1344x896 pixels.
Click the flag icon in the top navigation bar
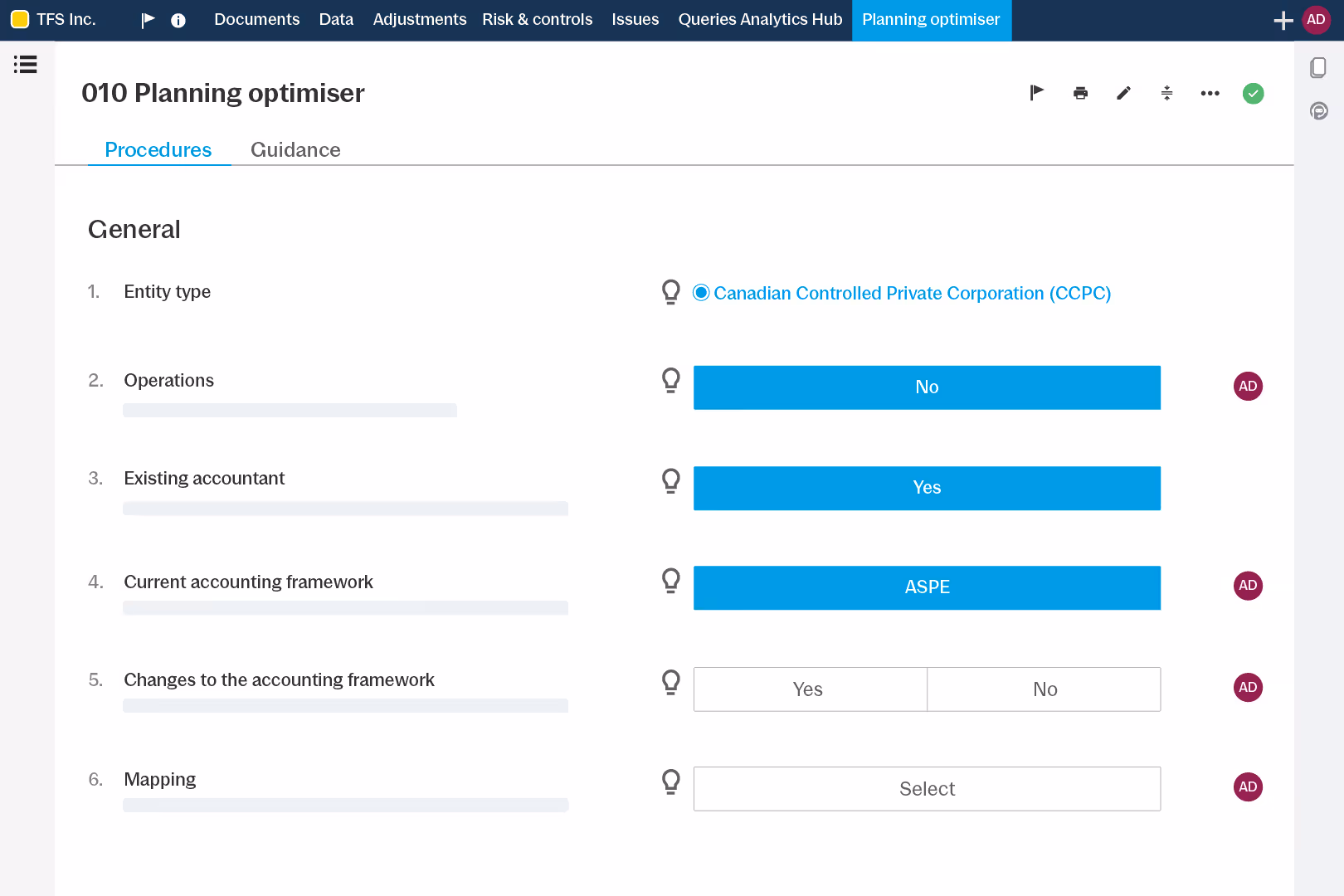[x=149, y=20]
